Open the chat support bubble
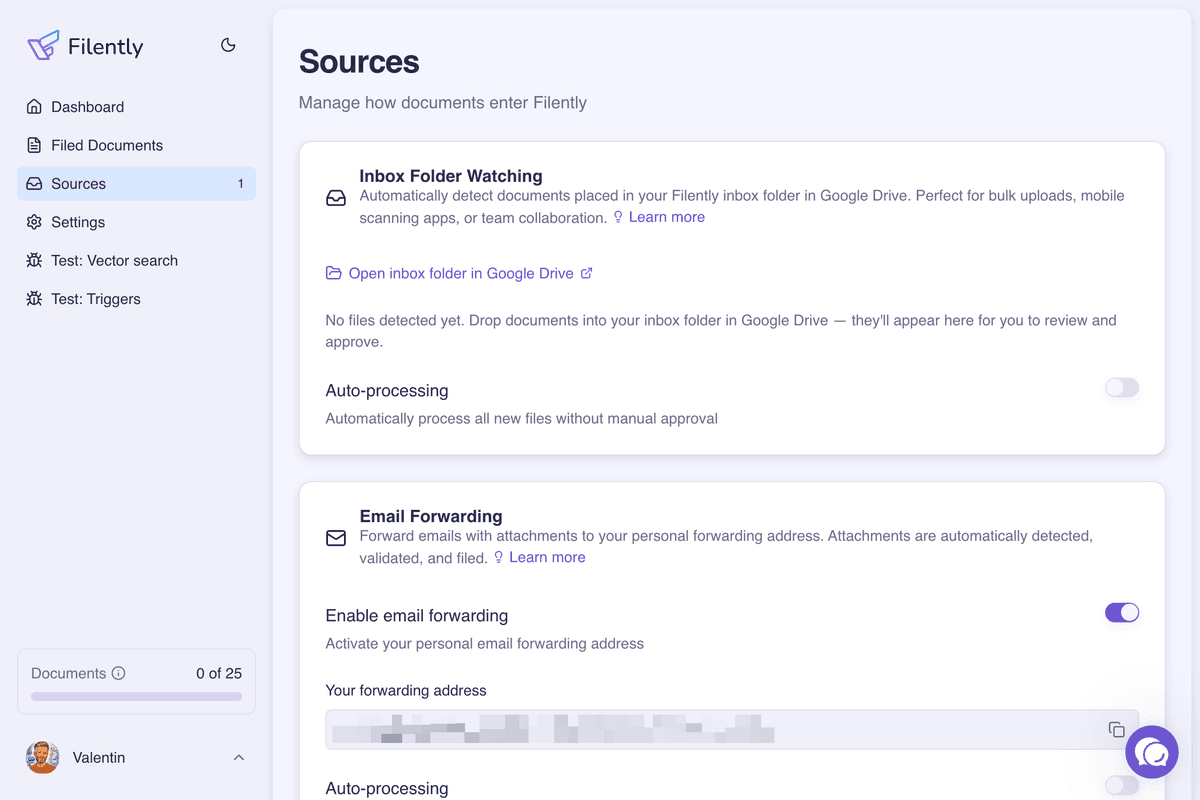This screenshot has height=800, width=1200. (1152, 751)
